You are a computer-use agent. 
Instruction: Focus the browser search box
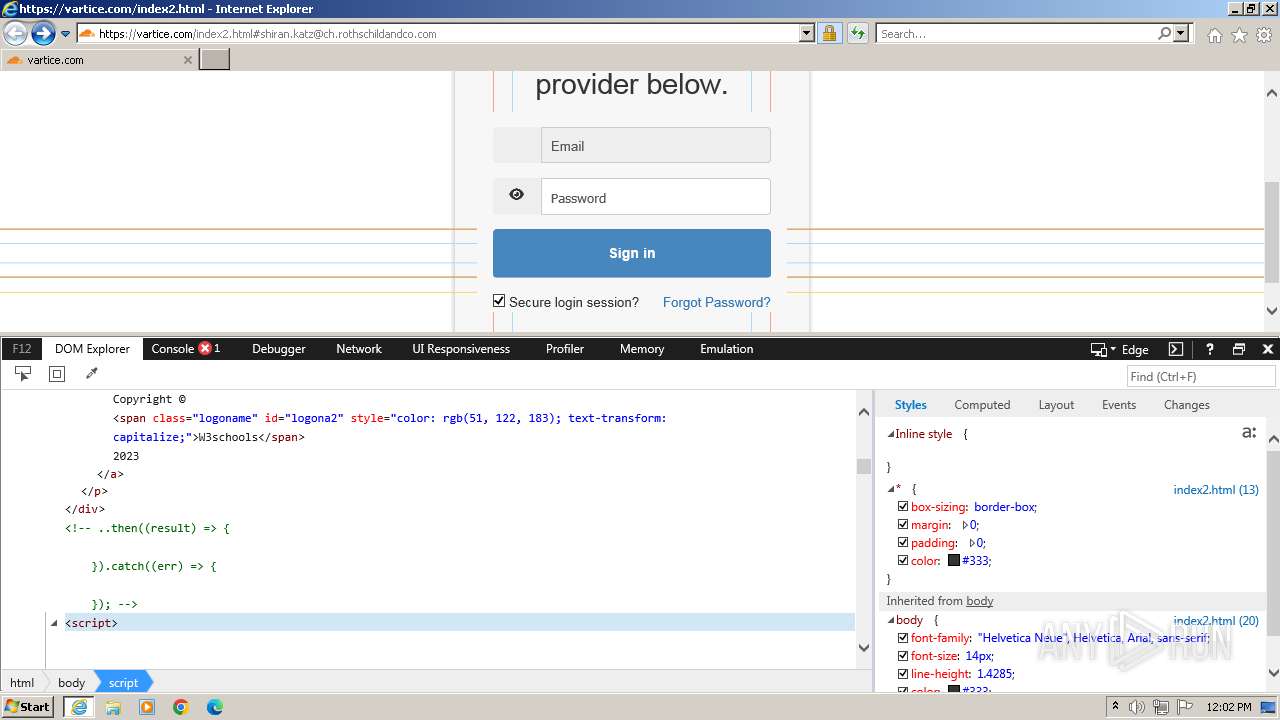tap(1015, 33)
